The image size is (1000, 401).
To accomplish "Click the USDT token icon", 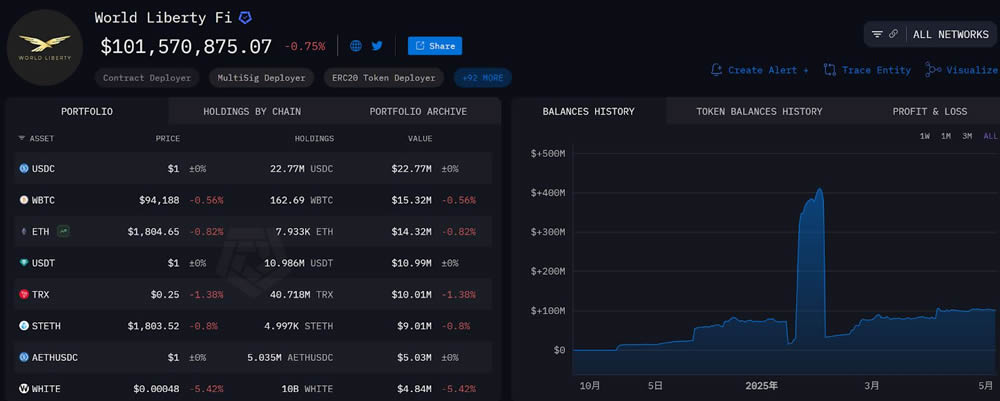I will 24,262.
